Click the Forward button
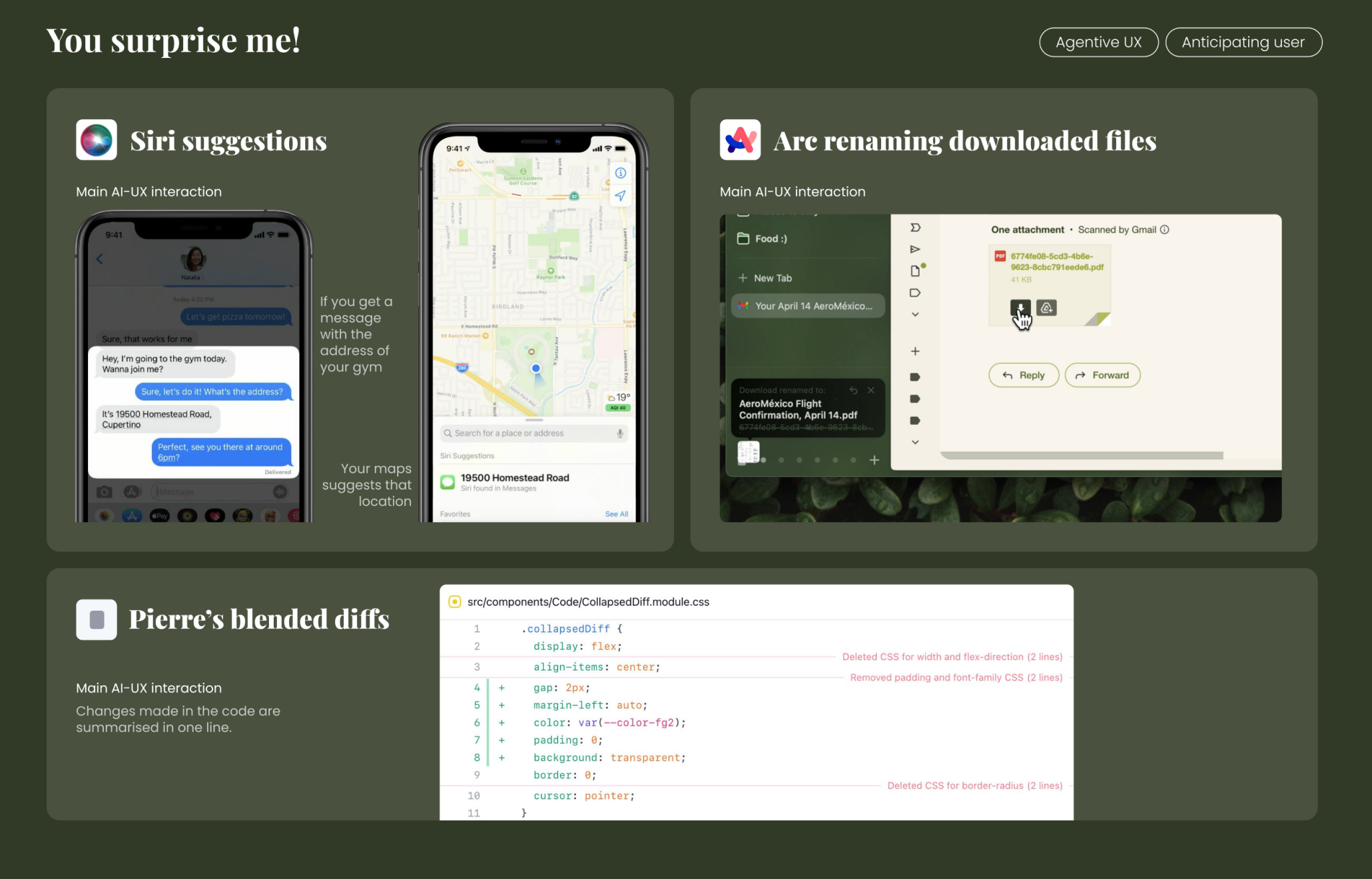 [1102, 376]
